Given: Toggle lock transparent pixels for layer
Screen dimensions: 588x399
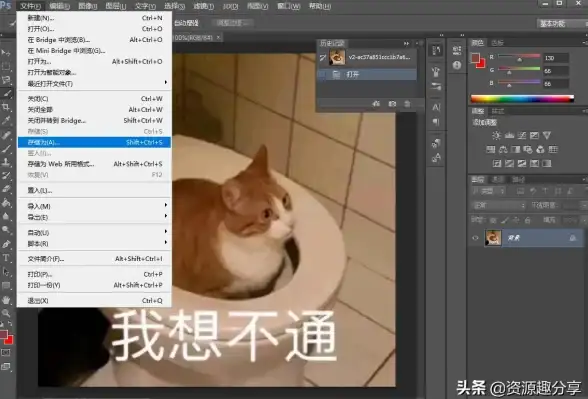Looking at the screenshot, I should (494, 220).
